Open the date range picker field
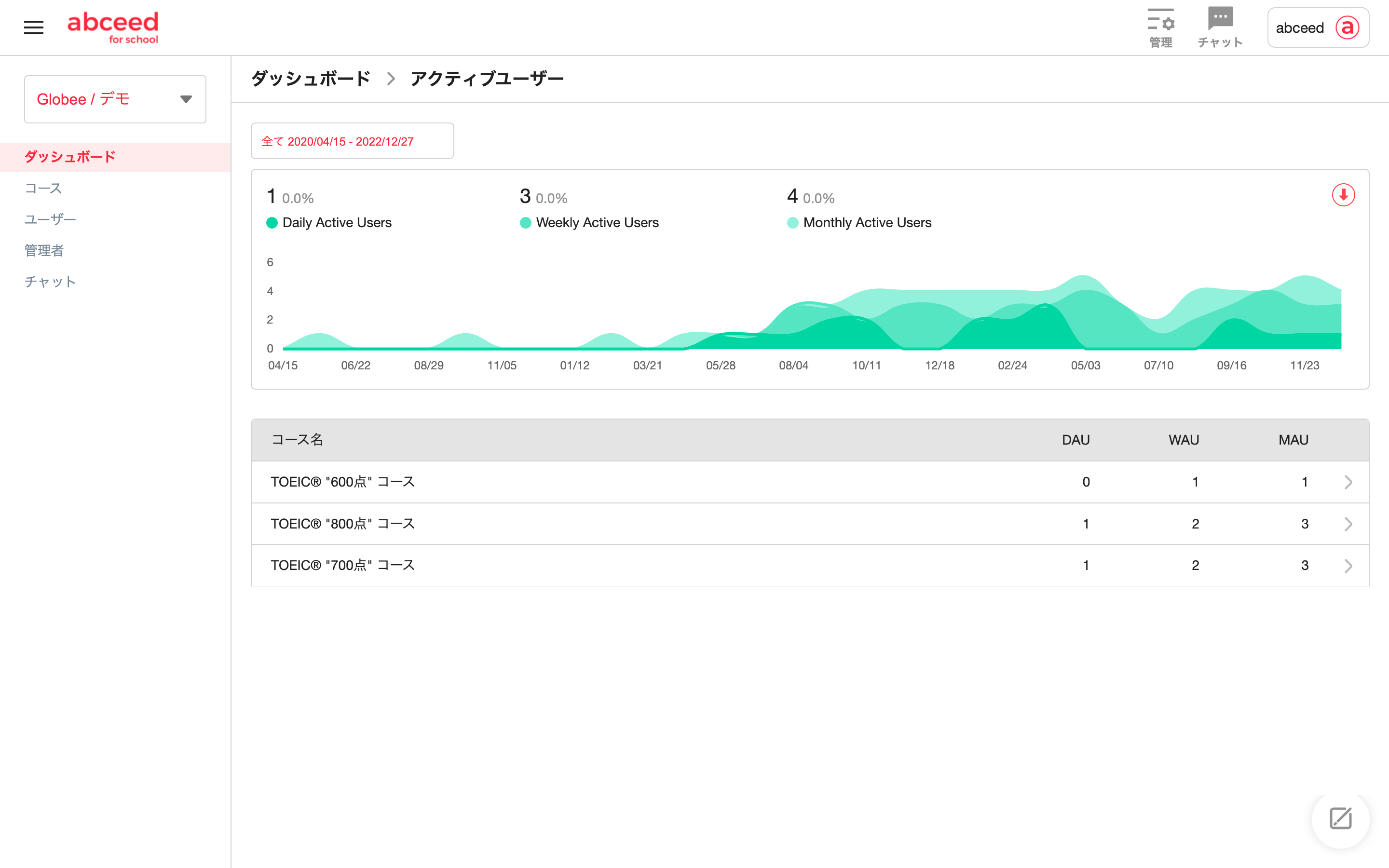The image size is (1389, 868). pos(352,141)
